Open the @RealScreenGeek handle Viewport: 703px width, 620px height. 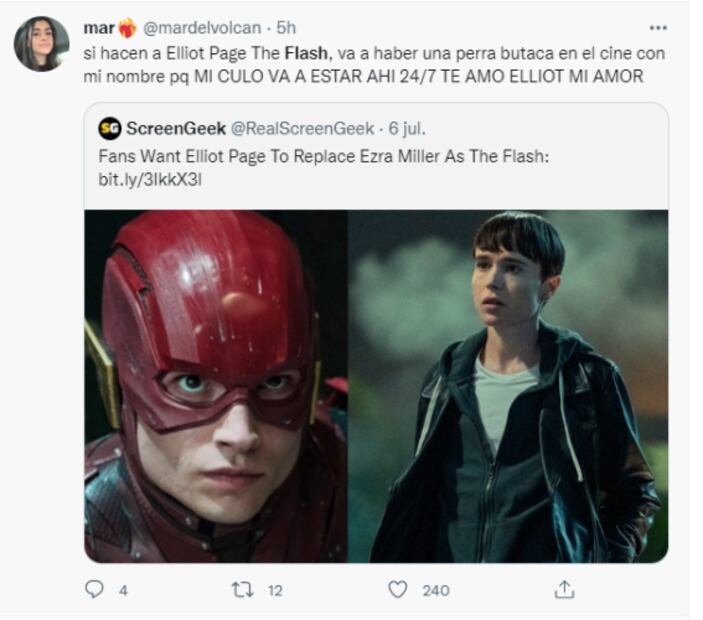pyautogui.click(x=303, y=128)
